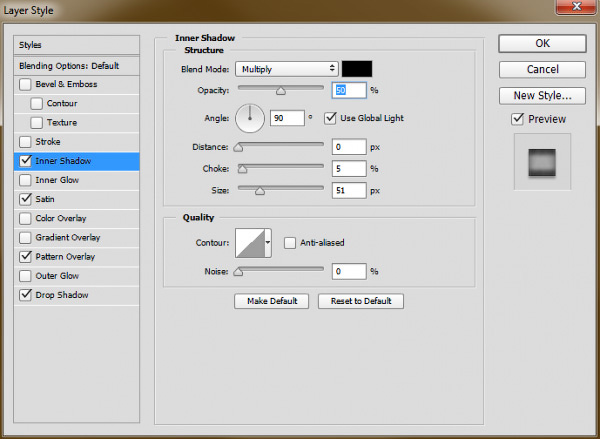Viewport: 600px width, 439px height.
Task: Disable the Satin effect checkbox
Action: 25,199
